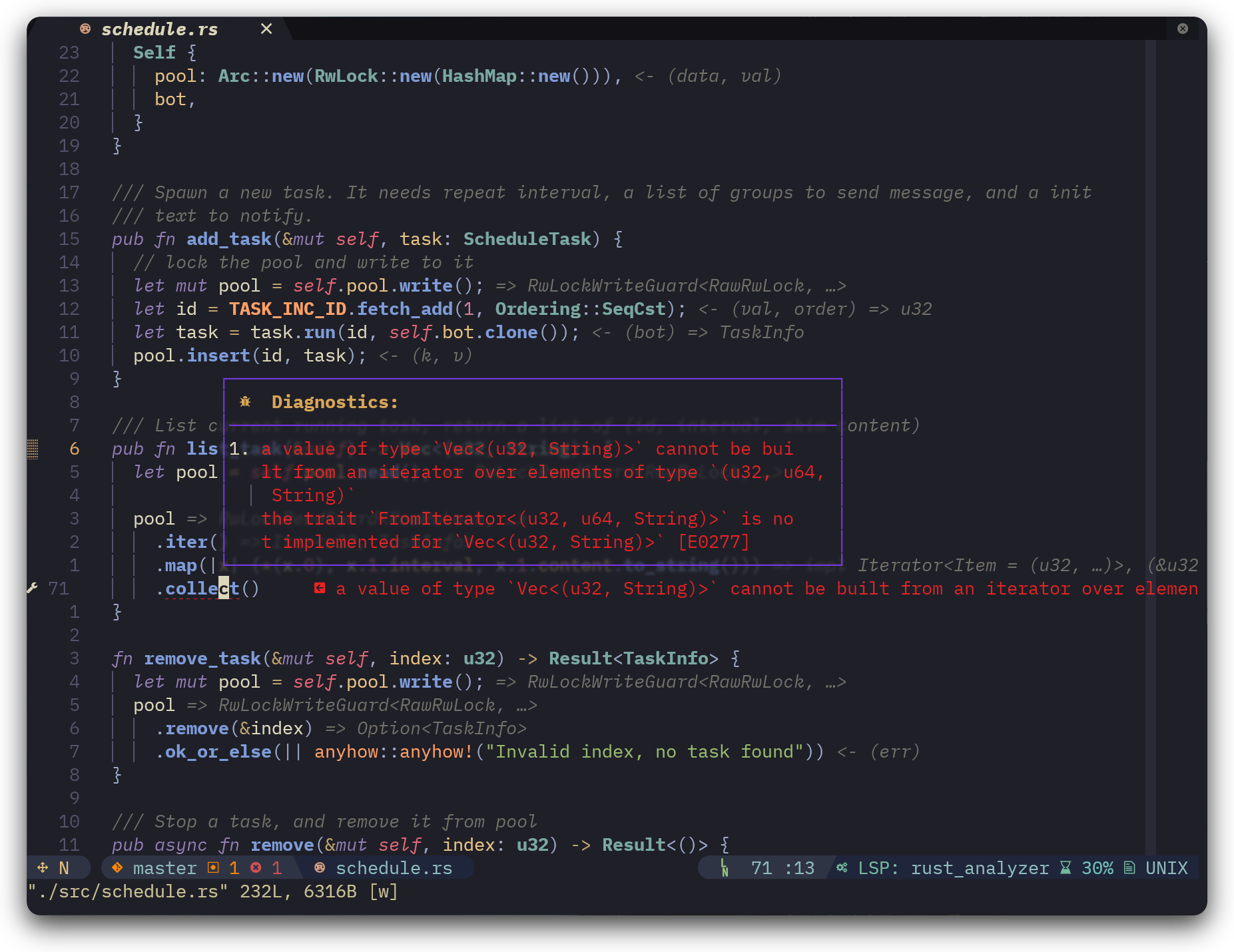Click the first diagnostic message about Vec type
The height and width of the screenshot is (952, 1234).
pos(543,472)
